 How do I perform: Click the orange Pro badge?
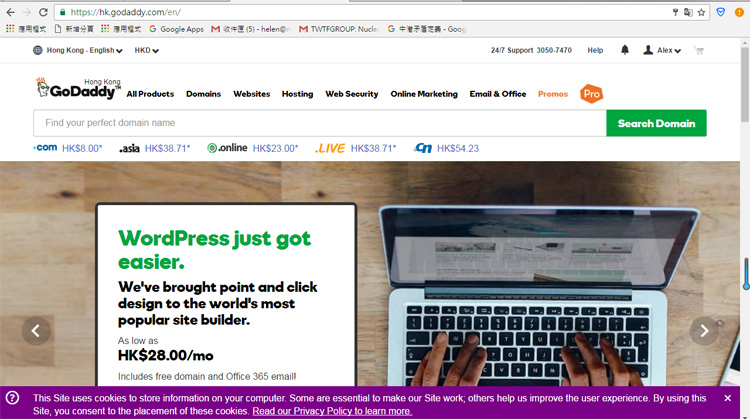tap(592, 94)
